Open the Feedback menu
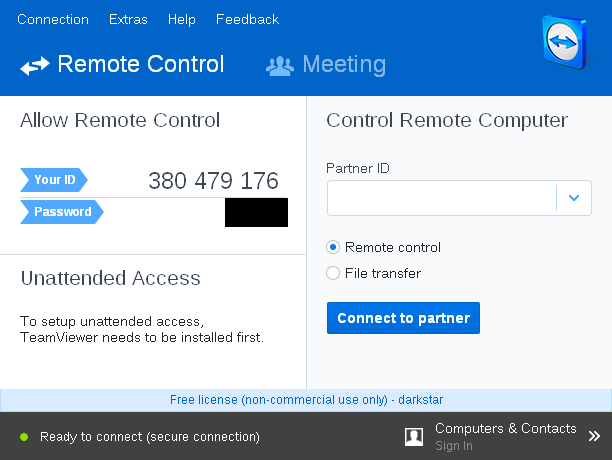612x460 pixels. pos(247,19)
